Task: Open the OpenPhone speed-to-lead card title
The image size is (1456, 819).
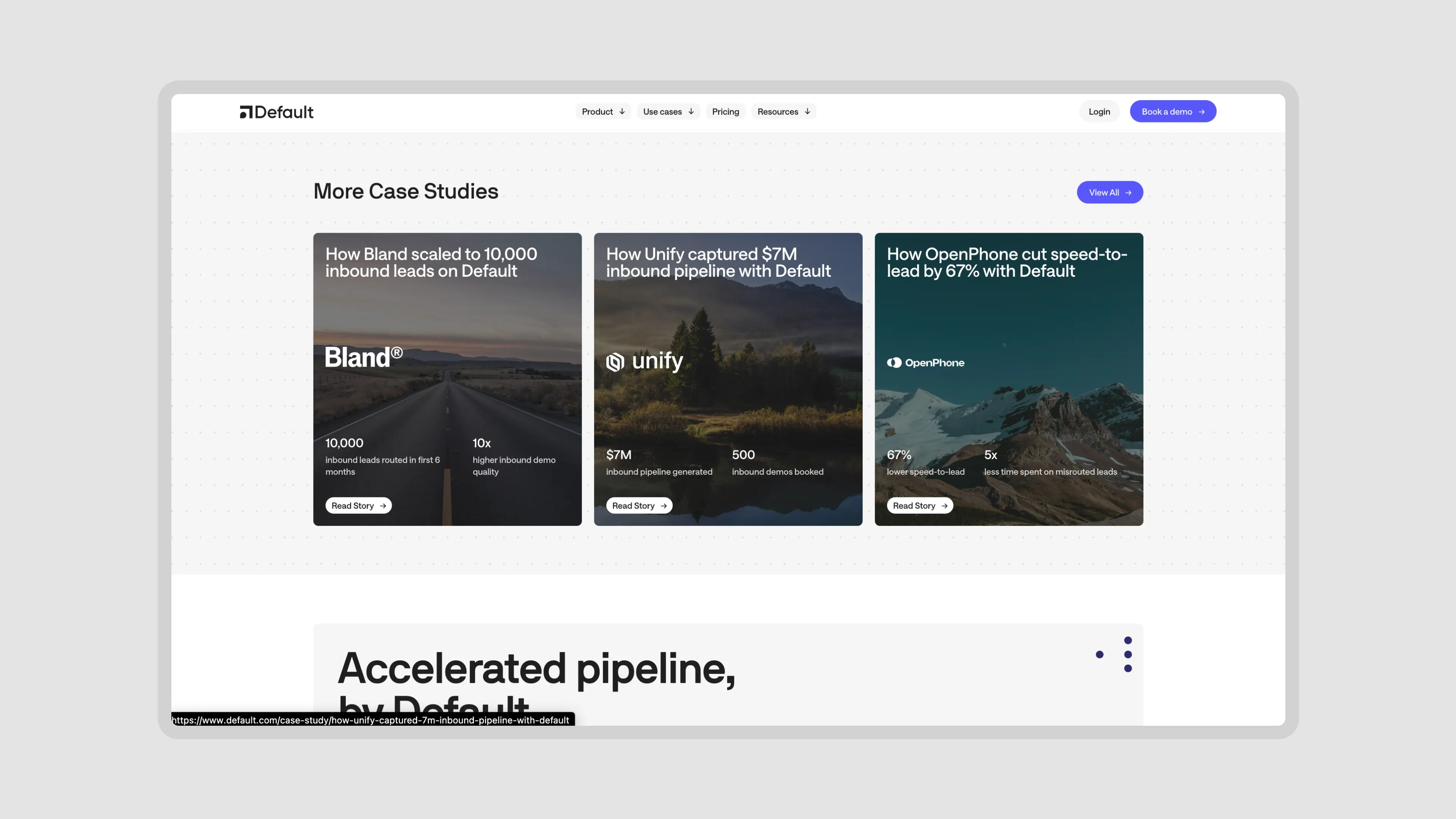Action: click(1006, 263)
